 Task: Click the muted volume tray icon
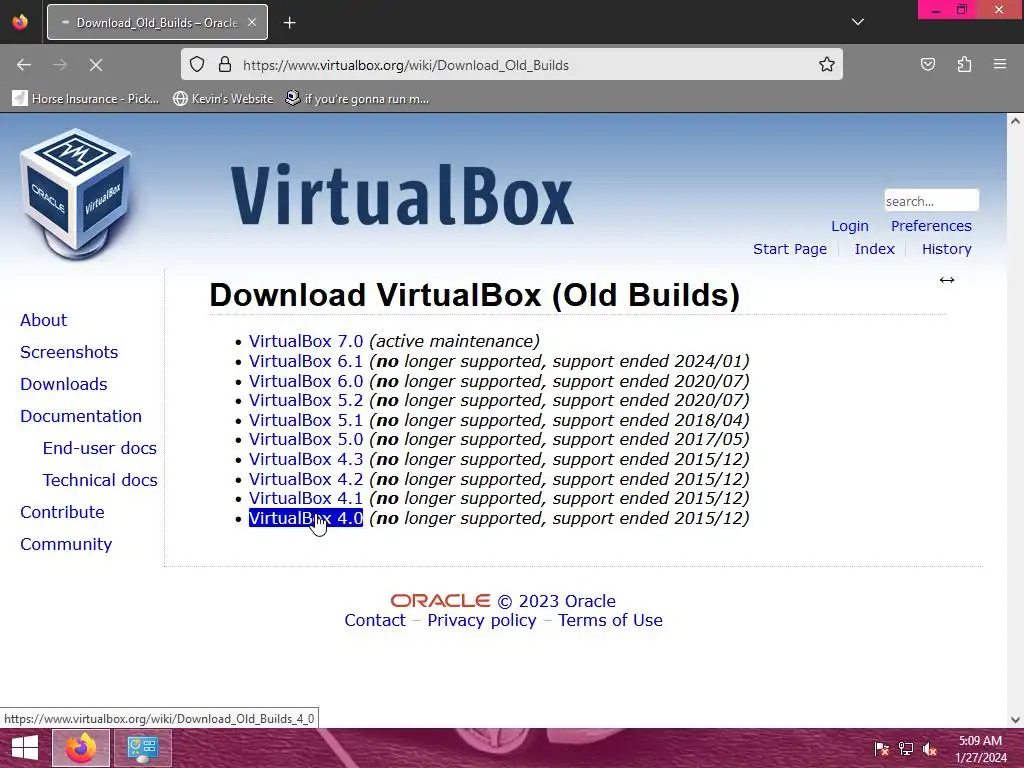929,748
